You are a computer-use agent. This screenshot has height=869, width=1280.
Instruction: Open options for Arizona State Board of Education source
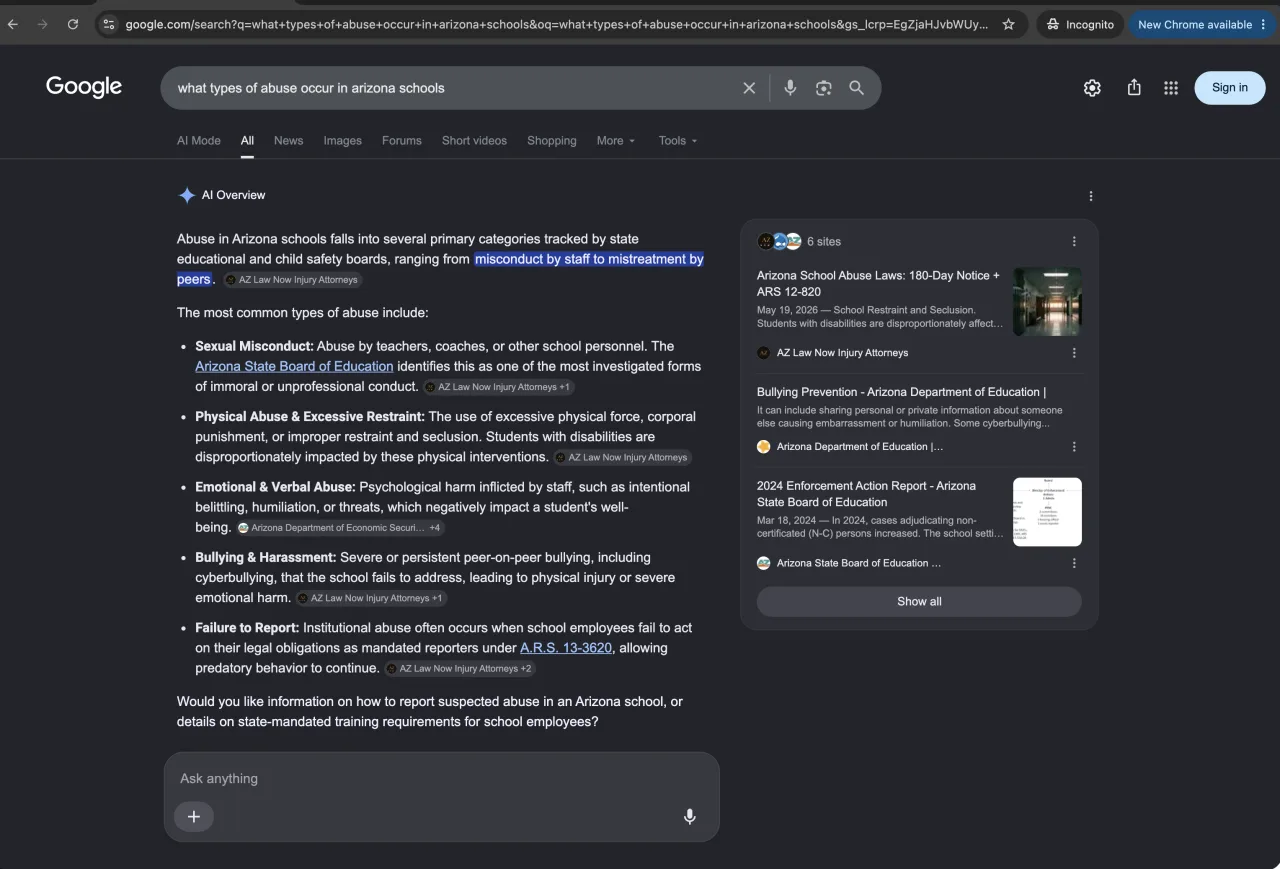[x=1074, y=563]
